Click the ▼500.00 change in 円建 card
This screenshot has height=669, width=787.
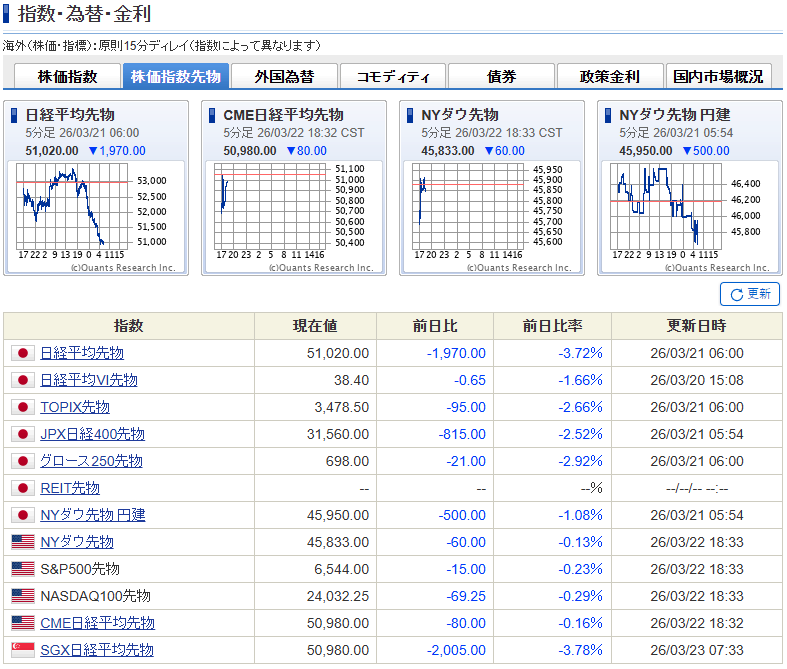[706, 151]
